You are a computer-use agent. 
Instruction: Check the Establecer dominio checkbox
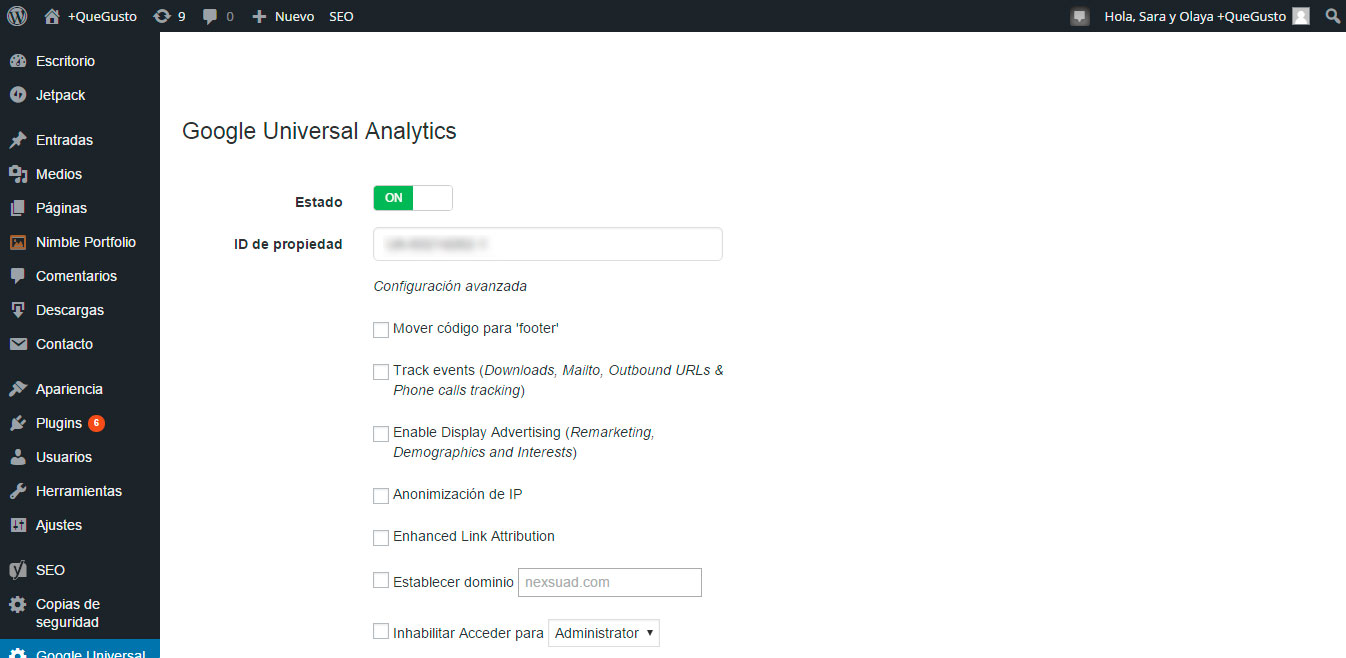click(381, 580)
